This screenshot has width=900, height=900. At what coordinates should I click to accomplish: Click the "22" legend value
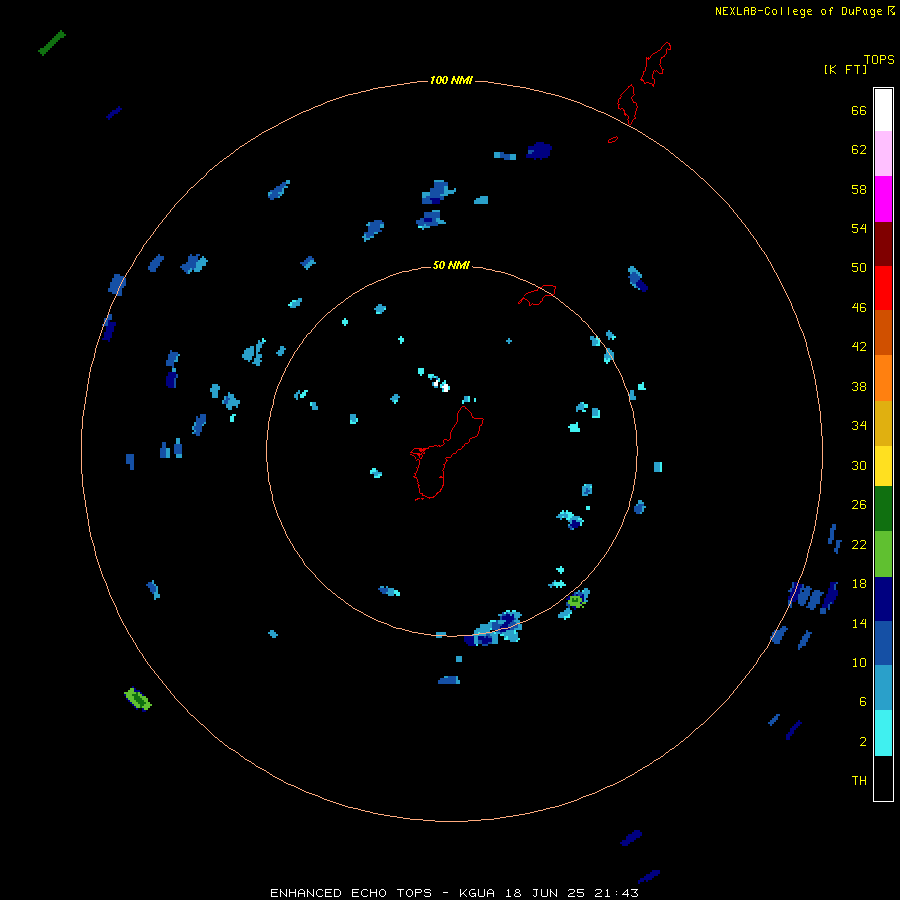coord(859,545)
